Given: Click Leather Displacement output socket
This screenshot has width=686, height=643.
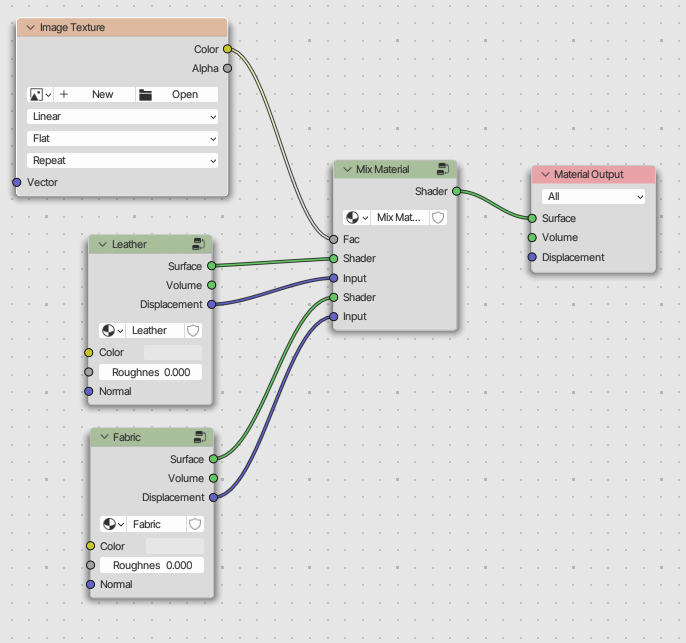Looking at the screenshot, I should pos(212,304).
